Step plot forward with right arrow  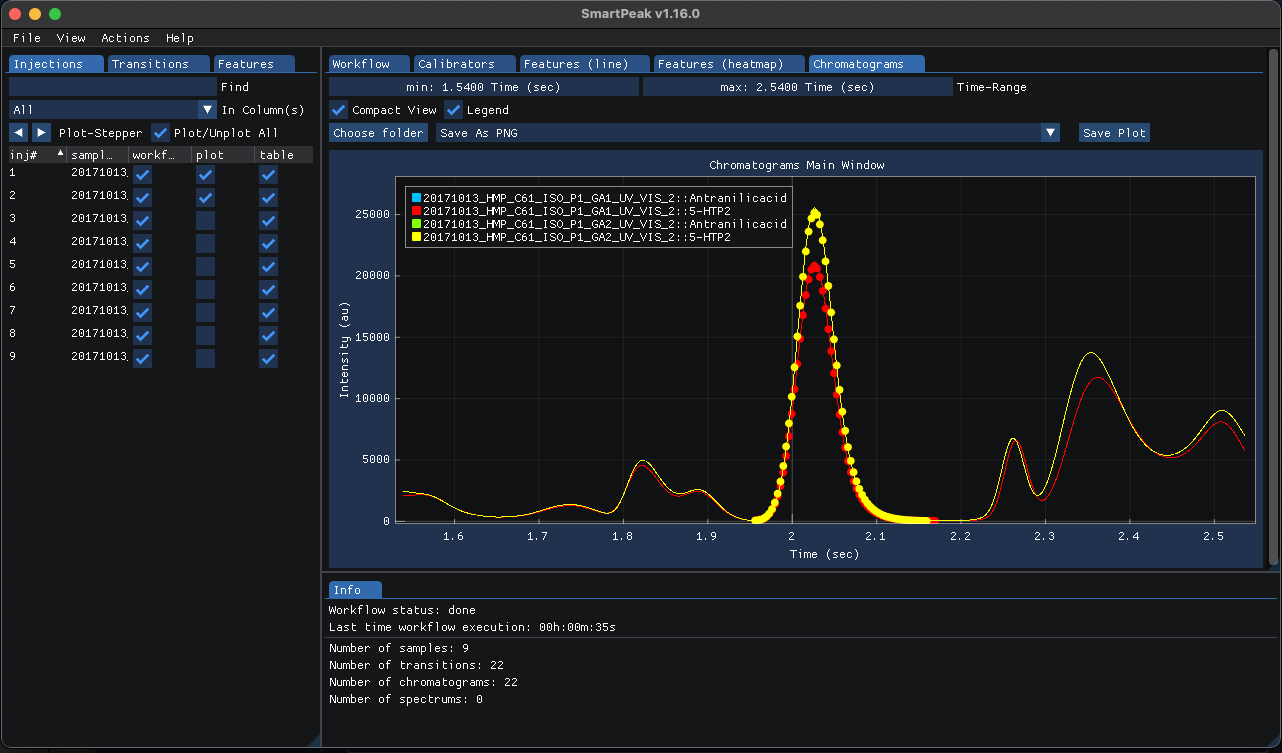click(41, 132)
